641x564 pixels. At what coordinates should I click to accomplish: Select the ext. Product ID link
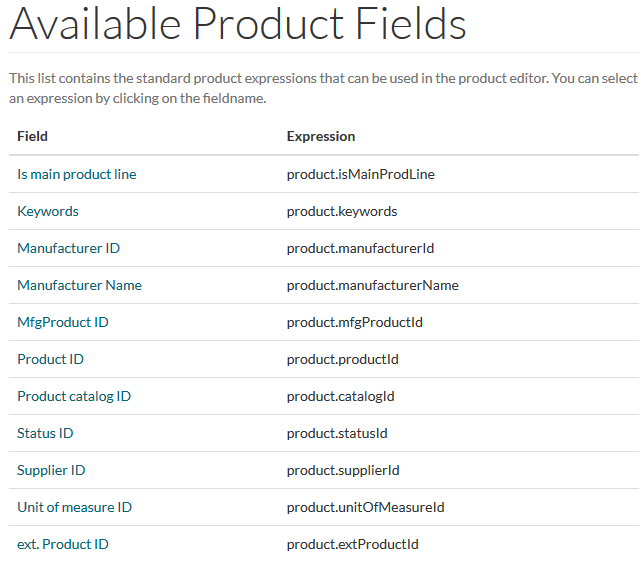pyautogui.click(x=63, y=544)
